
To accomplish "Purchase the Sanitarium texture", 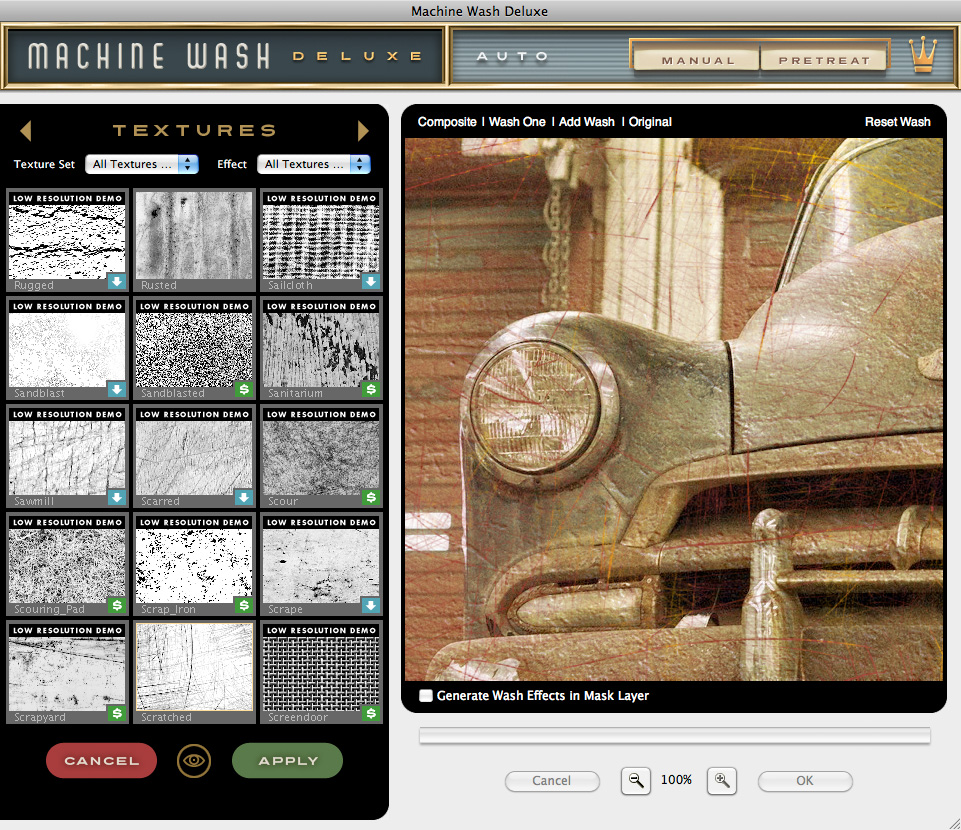I will pyautogui.click(x=370, y=389).
